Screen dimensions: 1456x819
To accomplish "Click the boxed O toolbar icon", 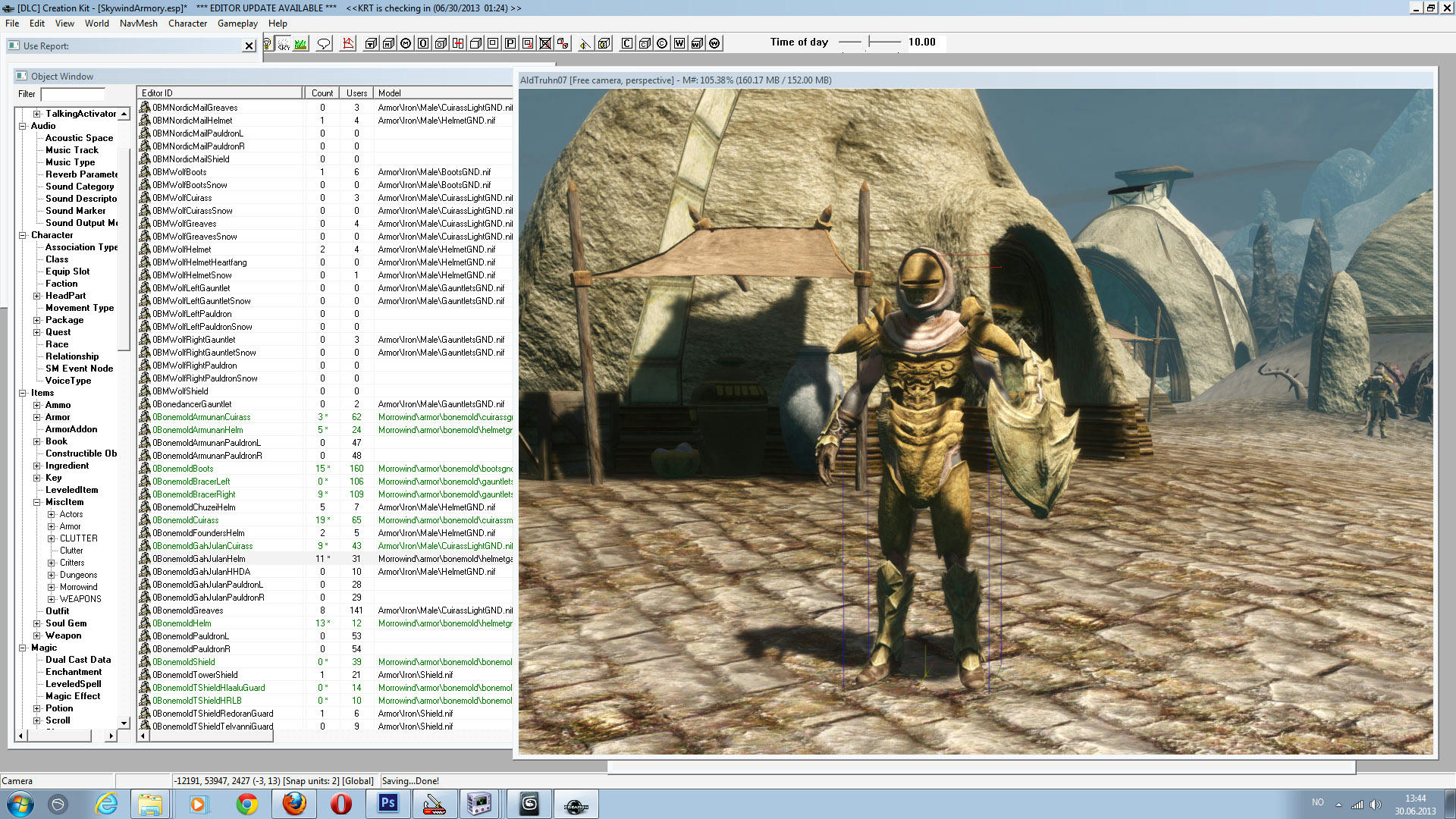I will (x=423, y=43).
